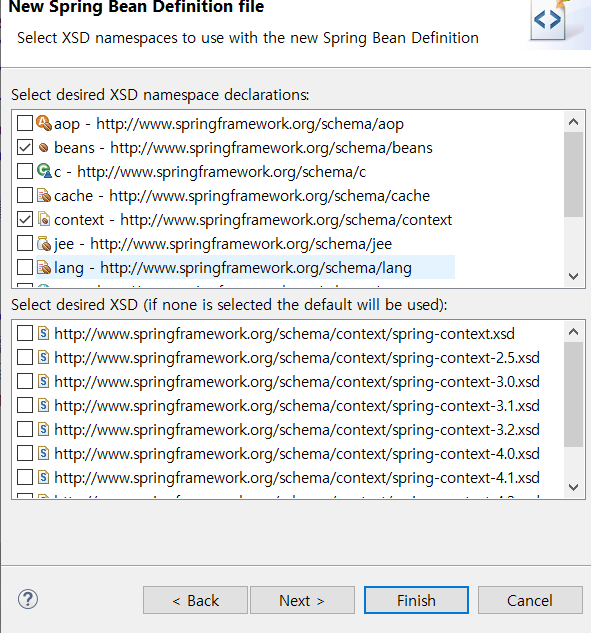Image resolution: width=591 pixels, height=633 pixels.
Task: Select the spring-context-3.2.xsd URL text
Action: tap(297, 430)
